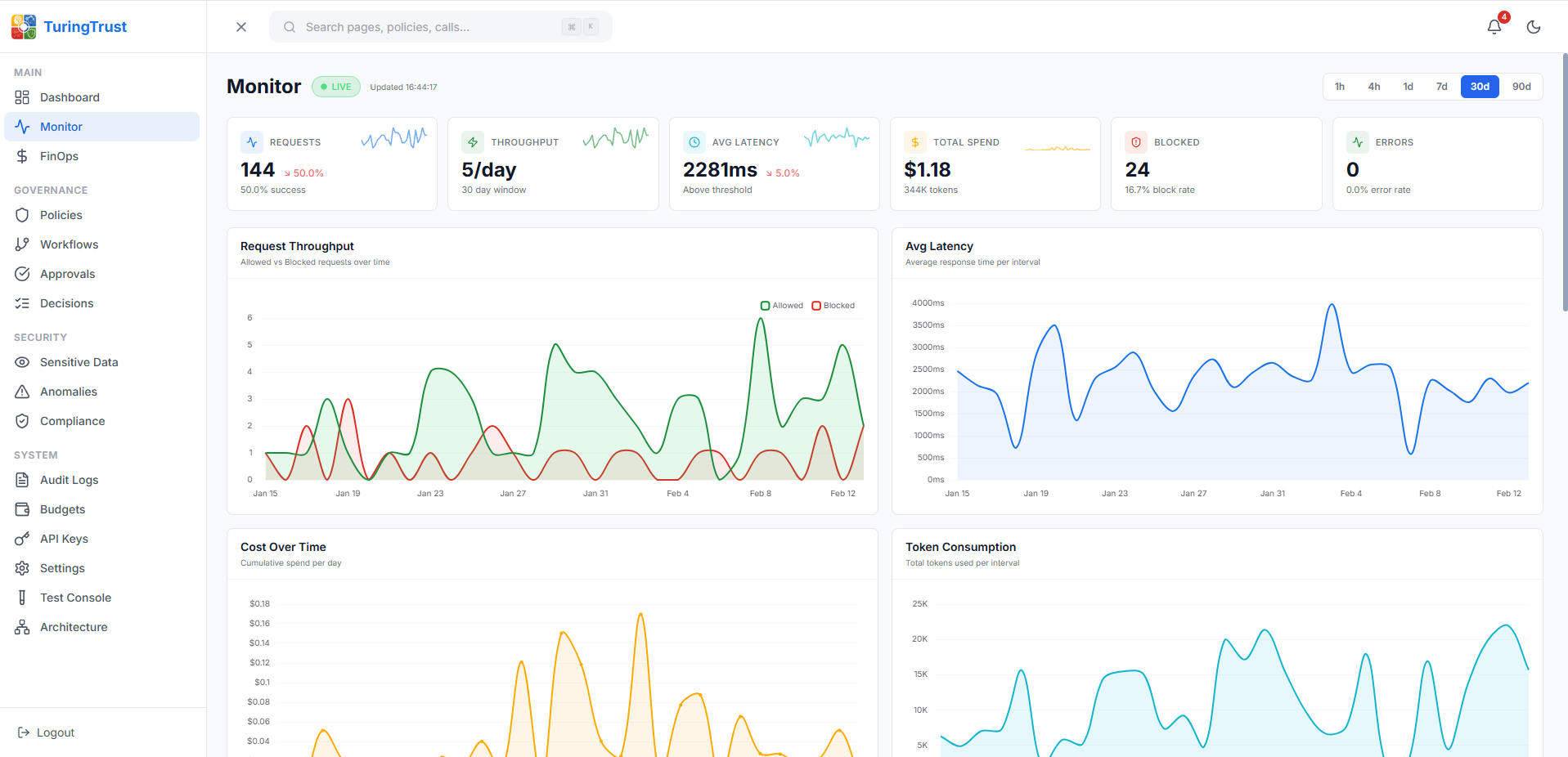Select the FinOps dollar icon in sidebar

coord(23,155)
